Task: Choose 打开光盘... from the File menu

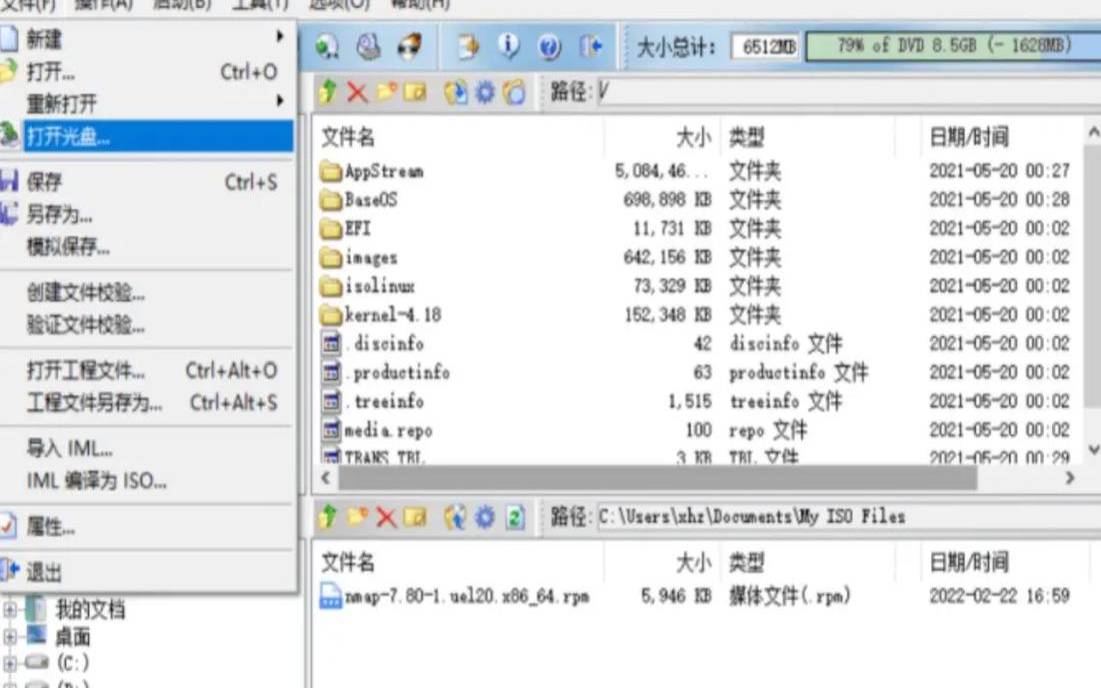Action: 68,137
